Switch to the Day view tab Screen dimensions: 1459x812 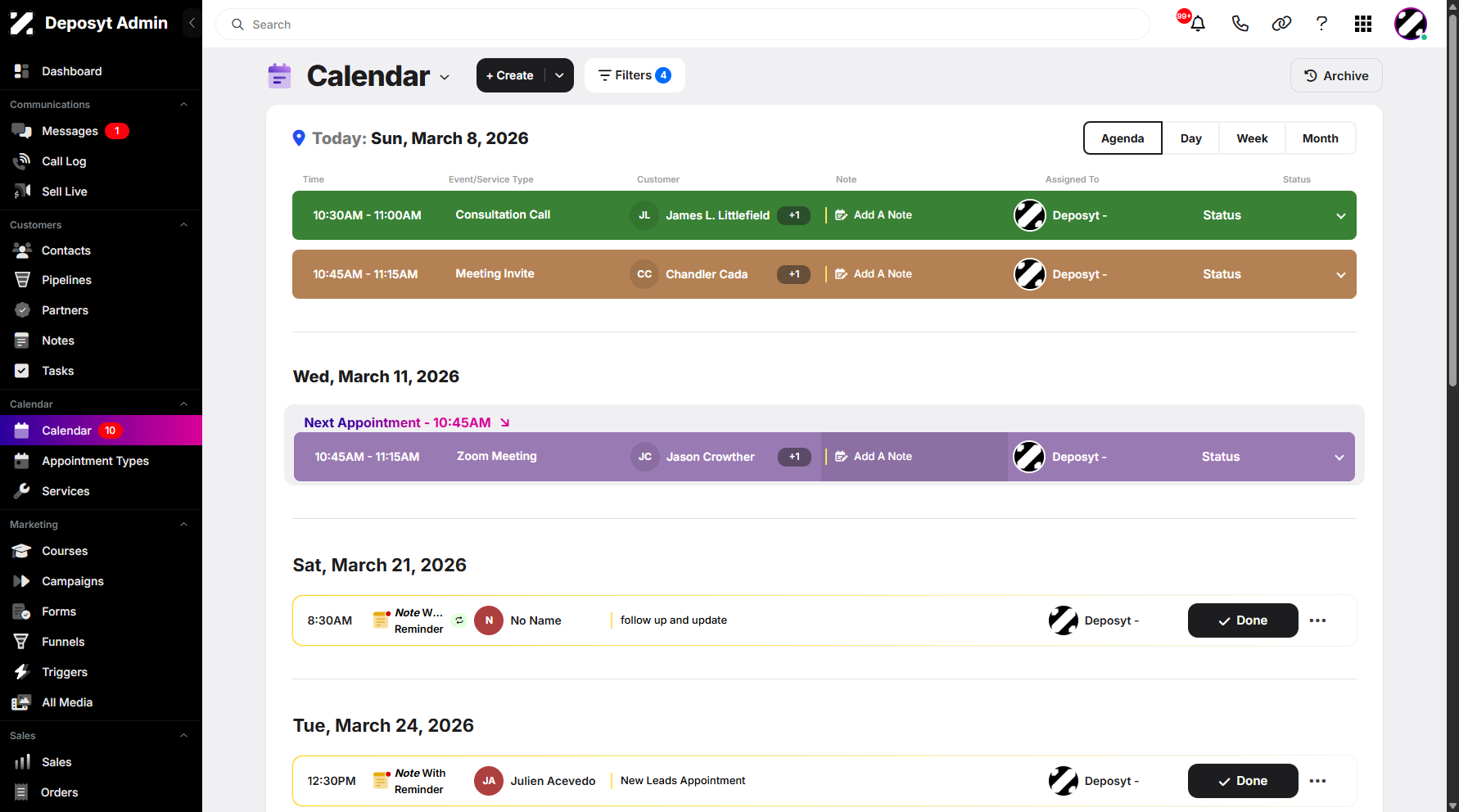(1190, 138)
